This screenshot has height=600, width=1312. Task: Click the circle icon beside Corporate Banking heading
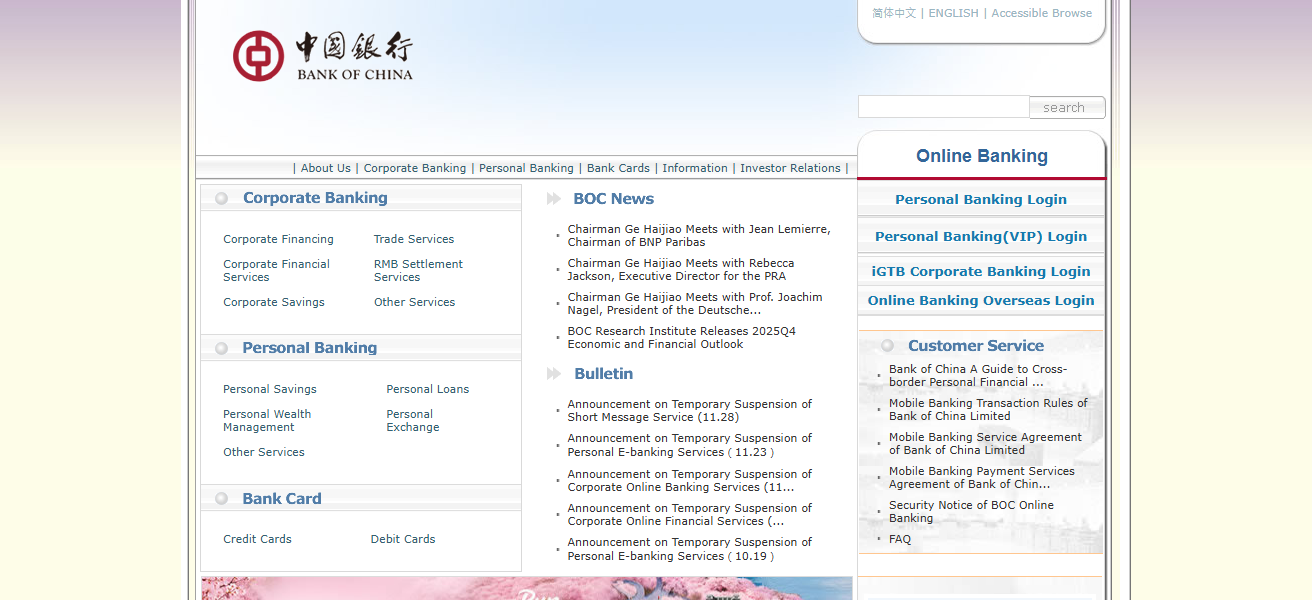[x=221, y=197]
